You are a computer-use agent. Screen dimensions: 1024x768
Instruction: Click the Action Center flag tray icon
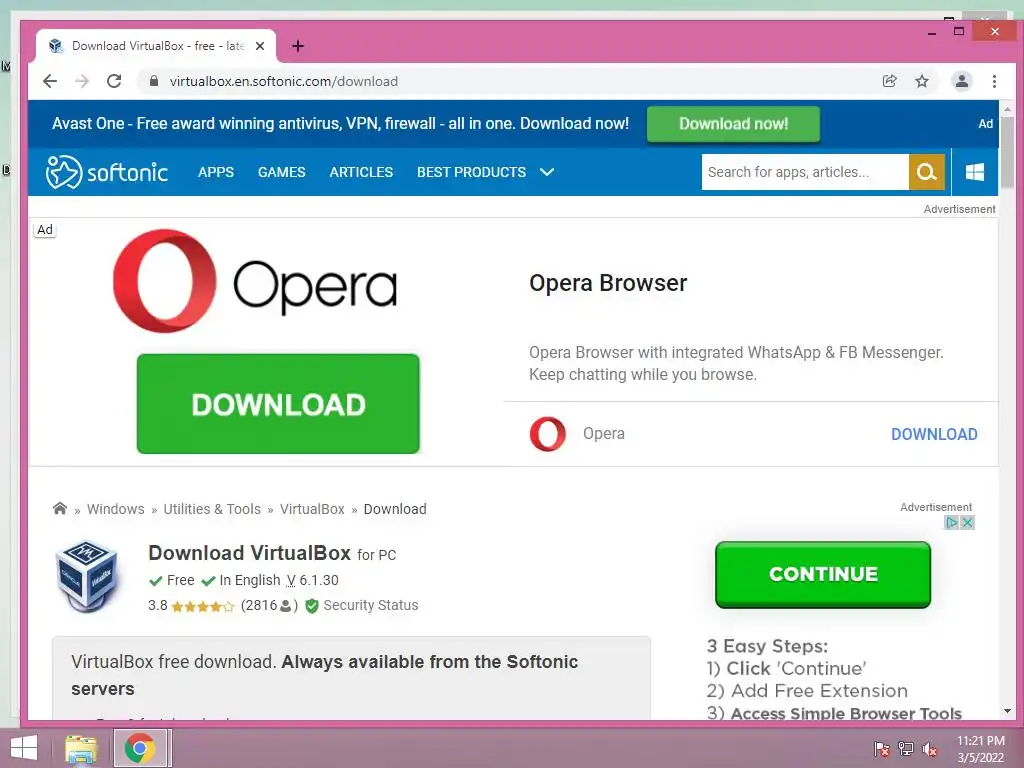click(882, 748)
